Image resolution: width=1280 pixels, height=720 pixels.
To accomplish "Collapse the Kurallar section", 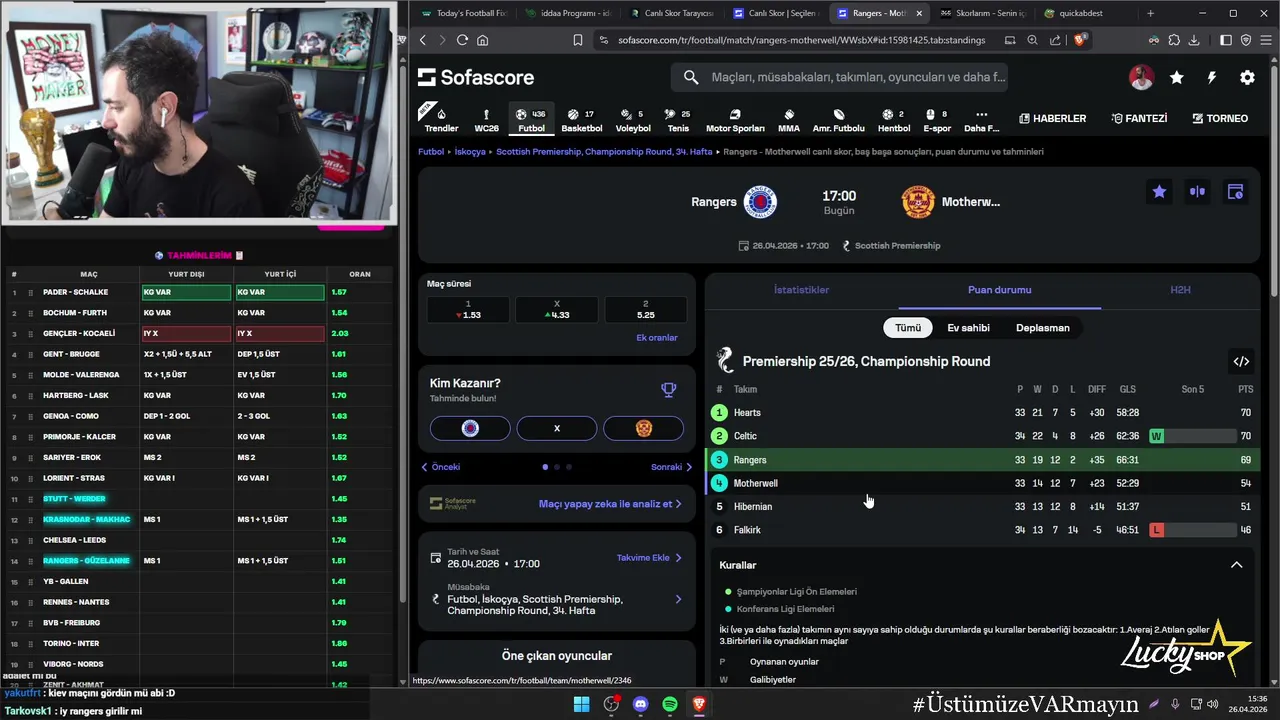I will point(1236,565).
